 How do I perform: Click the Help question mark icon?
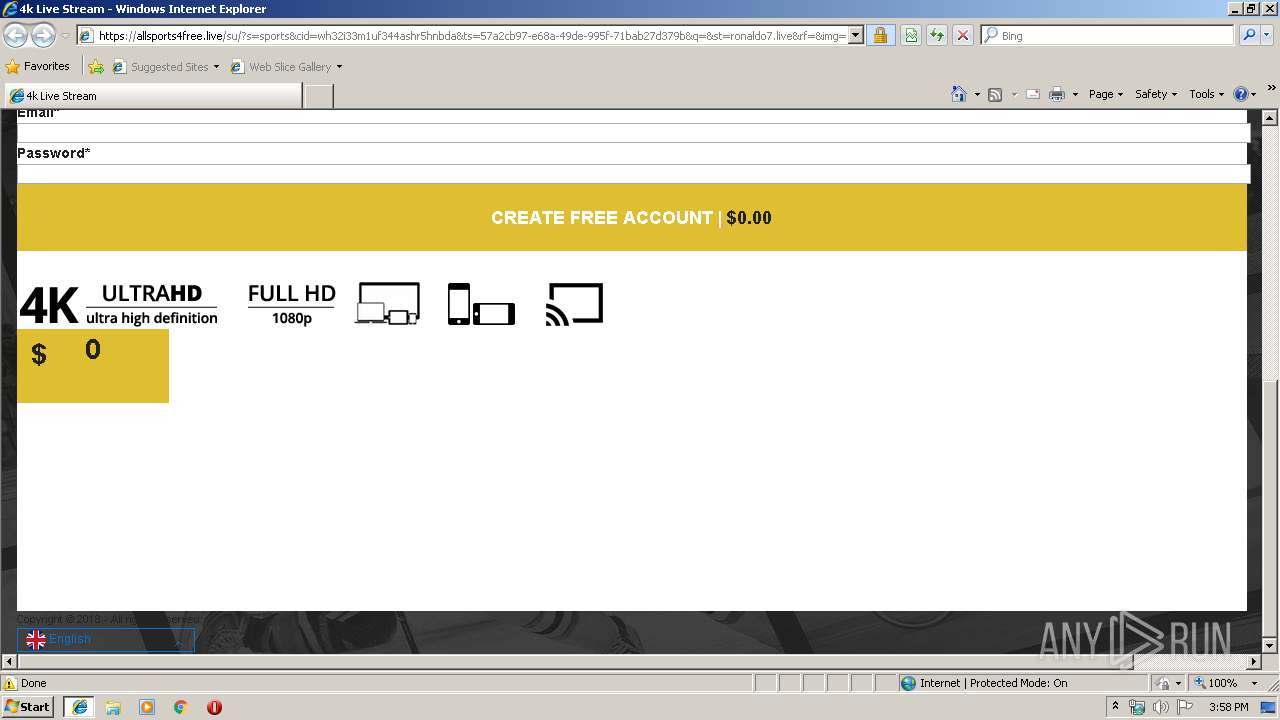[x=1241, y=94]
